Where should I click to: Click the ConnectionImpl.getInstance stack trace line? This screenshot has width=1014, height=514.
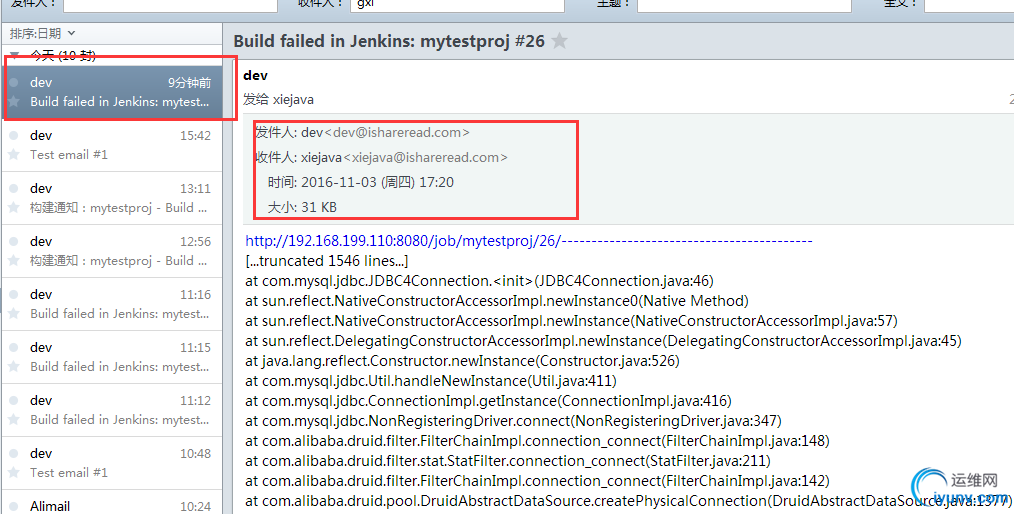coord(488,401)
